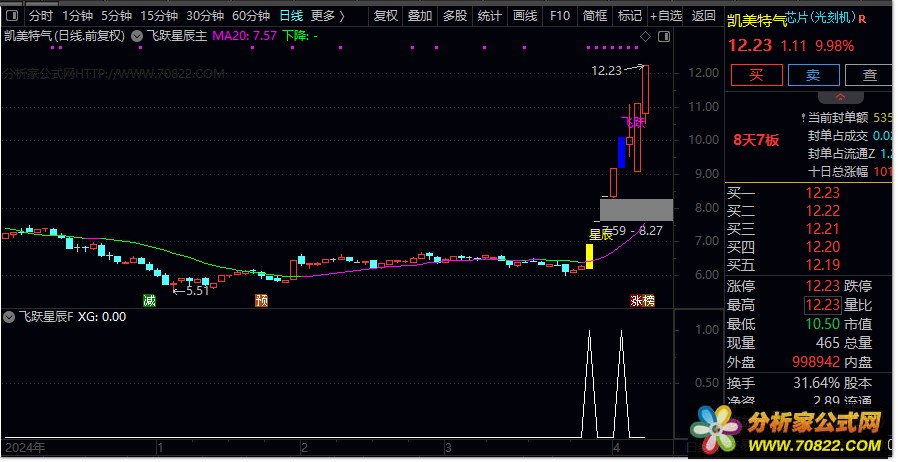This screenshot has height=462, width=898.
Task: Click the red 买 buy button
Action: pos(757,75)
